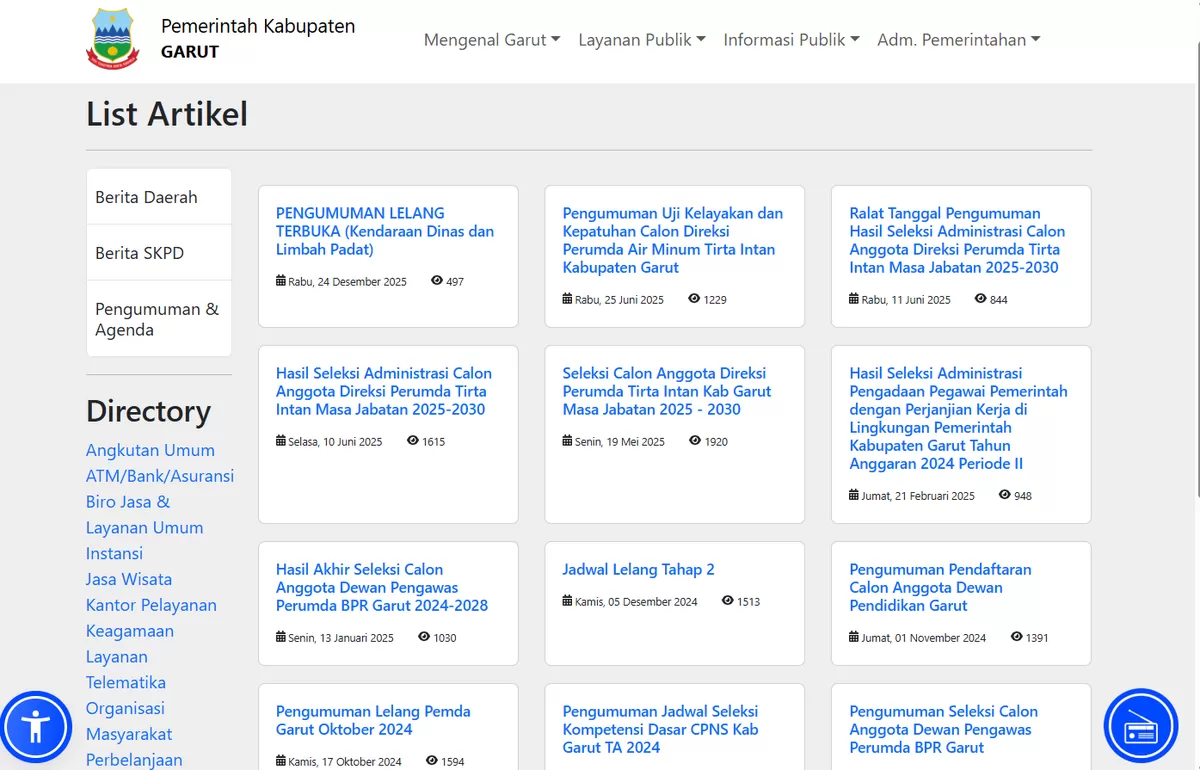This screenshot has width=1200, height=770.
Task: Open Ralat Tanggal Pengumuman Hasil Seleksi article
Action: pyautogui.click(x=957, y=240)
